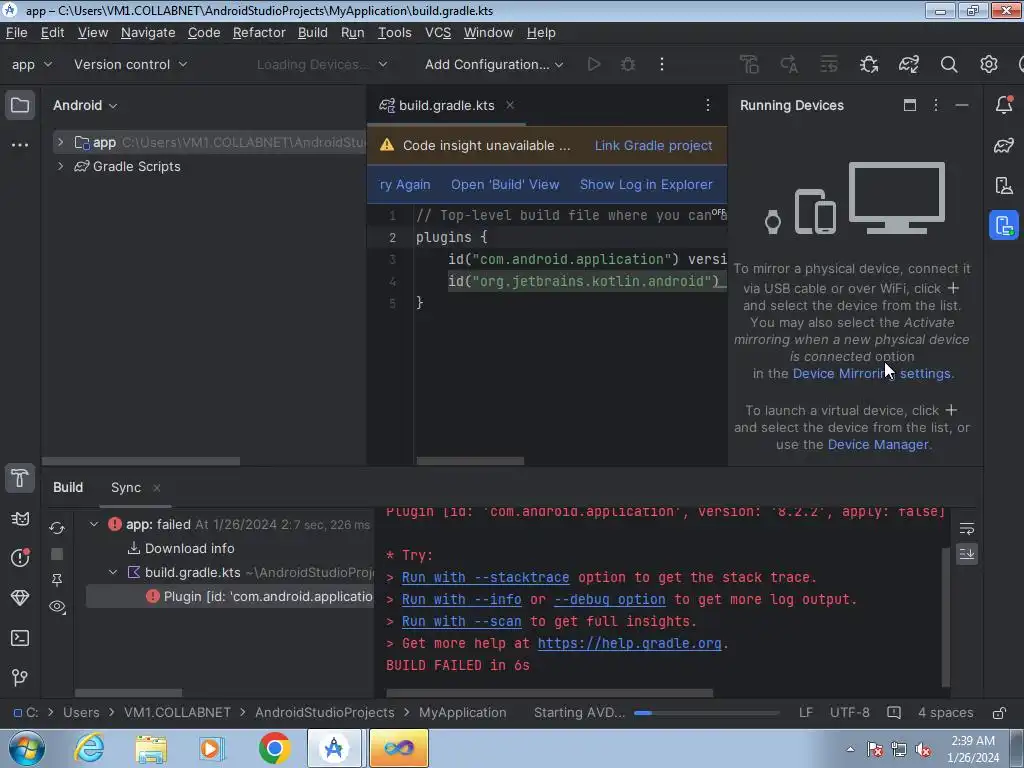Open the Terminal tool window
The width and height of the screenshot is (1024, 768).
(20, 638)
